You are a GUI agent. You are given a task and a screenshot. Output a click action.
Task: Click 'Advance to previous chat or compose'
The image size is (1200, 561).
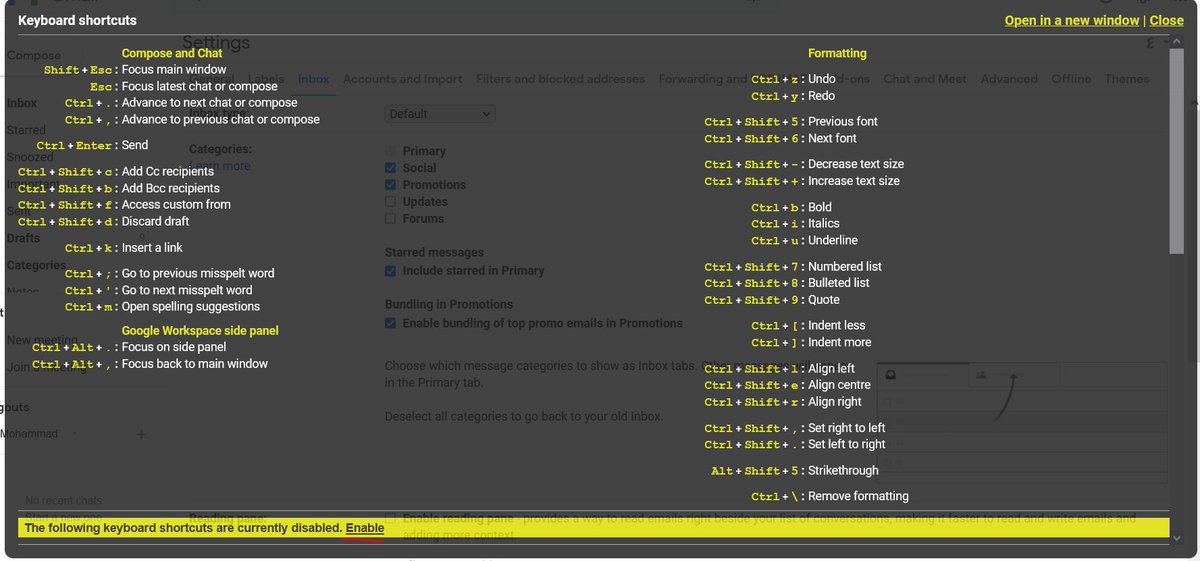click(x=192, y=119)
